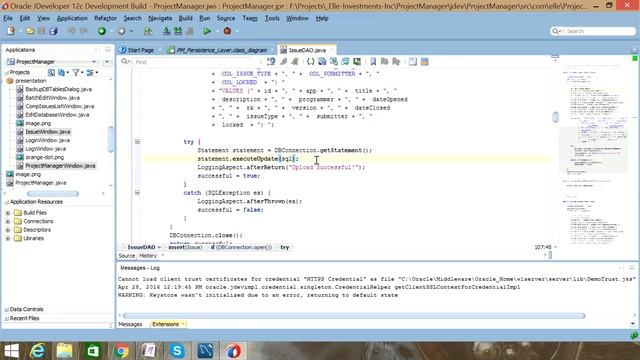The image size is (640, 360).
Task: Expand the Connections folder
Action: pos(8,221)
